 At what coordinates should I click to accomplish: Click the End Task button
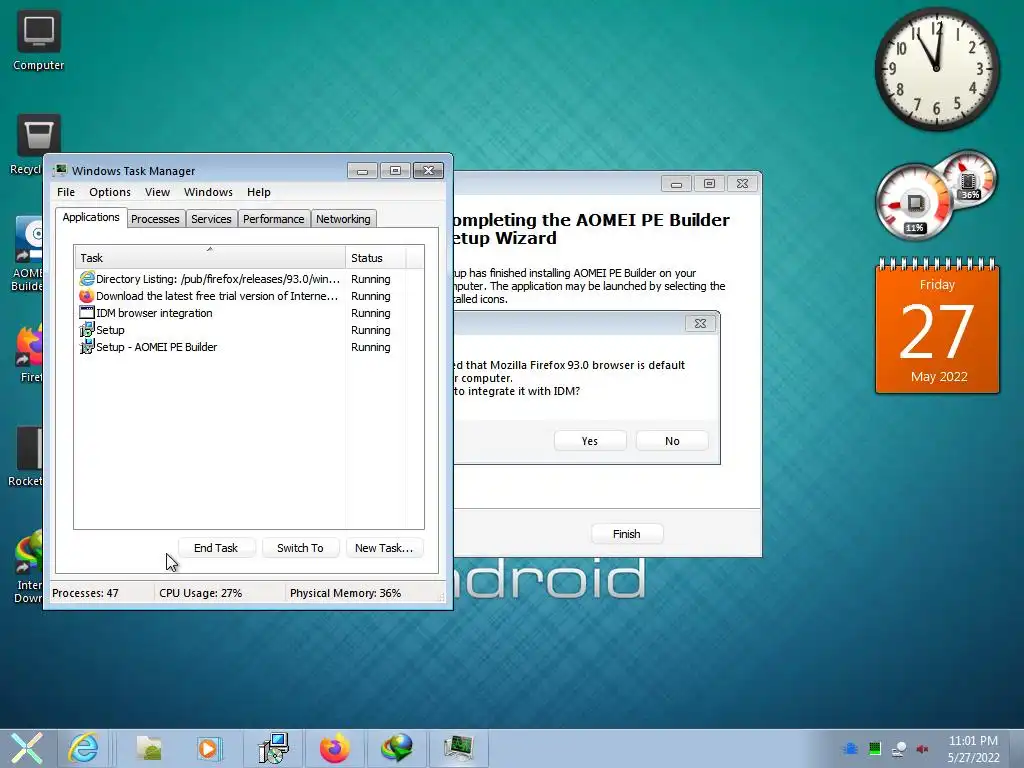(x=216, y=548)
